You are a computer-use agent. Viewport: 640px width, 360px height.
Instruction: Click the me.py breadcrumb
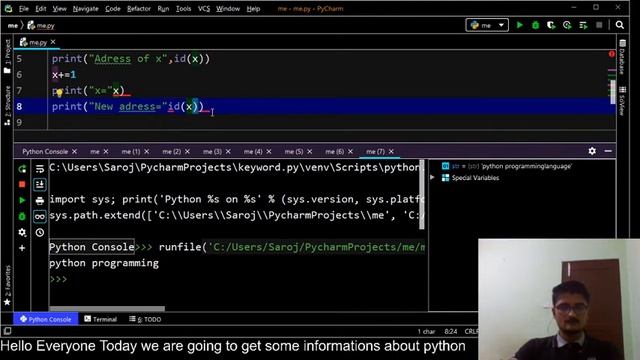pyautogui.click(x=41, y=25)
